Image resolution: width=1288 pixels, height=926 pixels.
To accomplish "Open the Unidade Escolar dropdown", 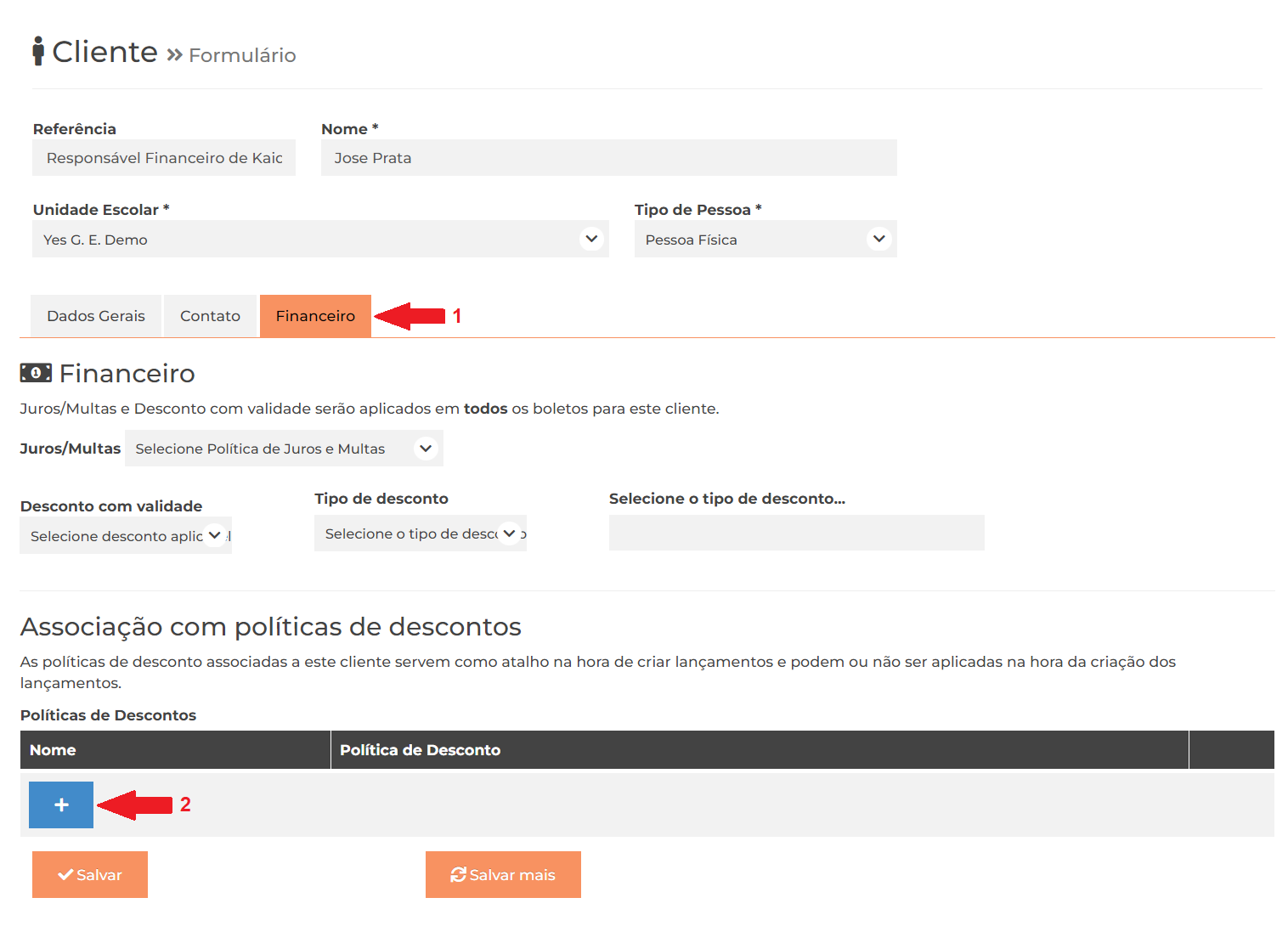I will point(320,240).
